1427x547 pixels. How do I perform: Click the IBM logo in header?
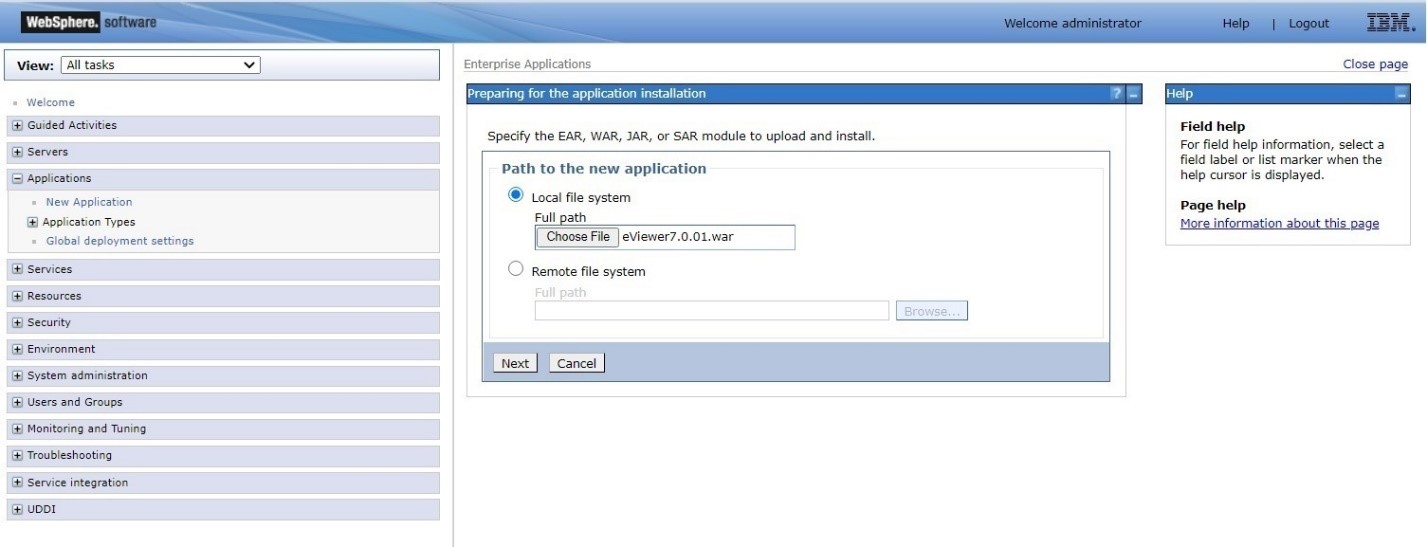(1390, 23)
